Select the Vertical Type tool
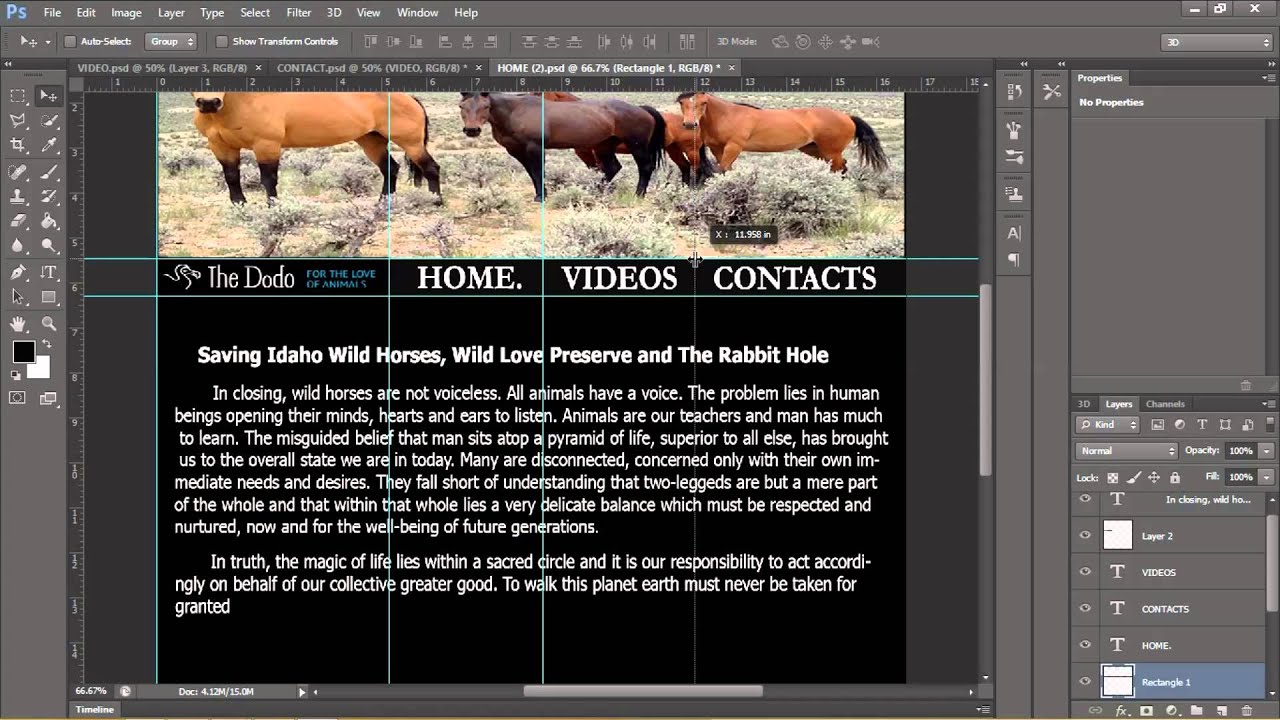The width and height of the screenshot is (1280, 720). pyautogui.click(x=48, y=273)
